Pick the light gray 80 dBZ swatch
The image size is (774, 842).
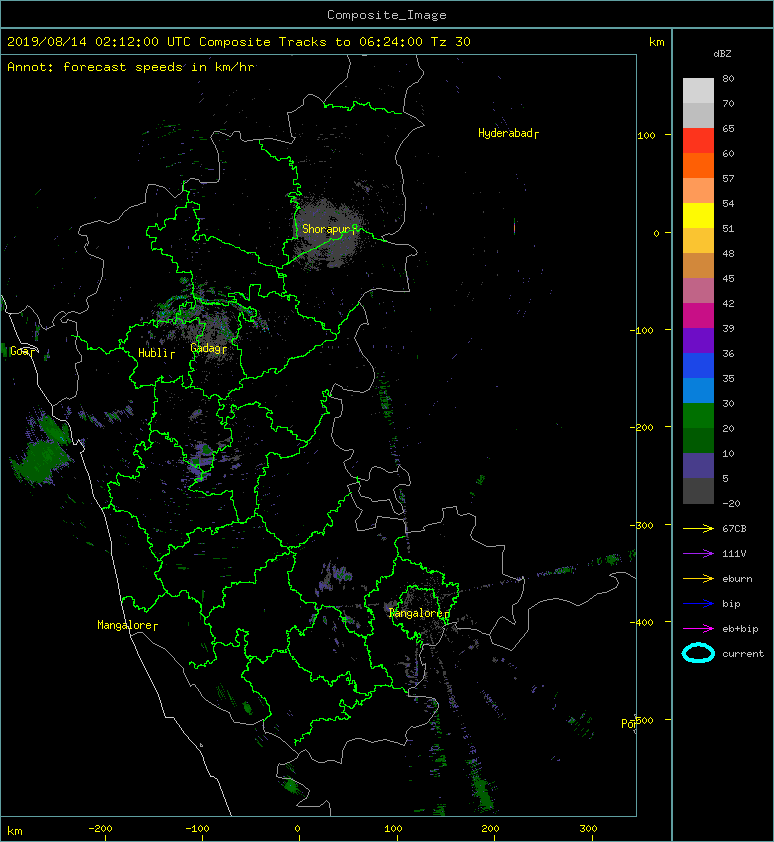pyautogui.click(x=698, y=91)
